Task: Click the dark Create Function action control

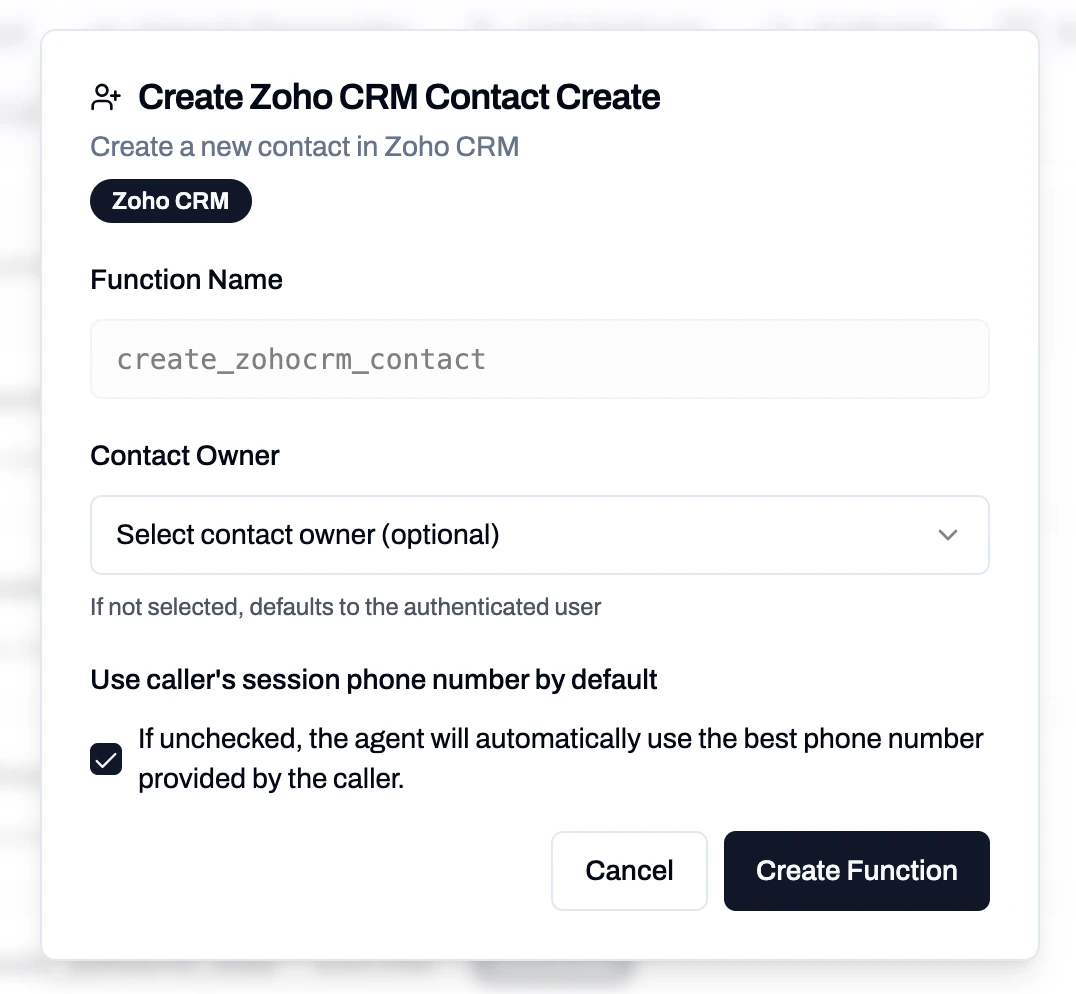Action: coord(856,870)
